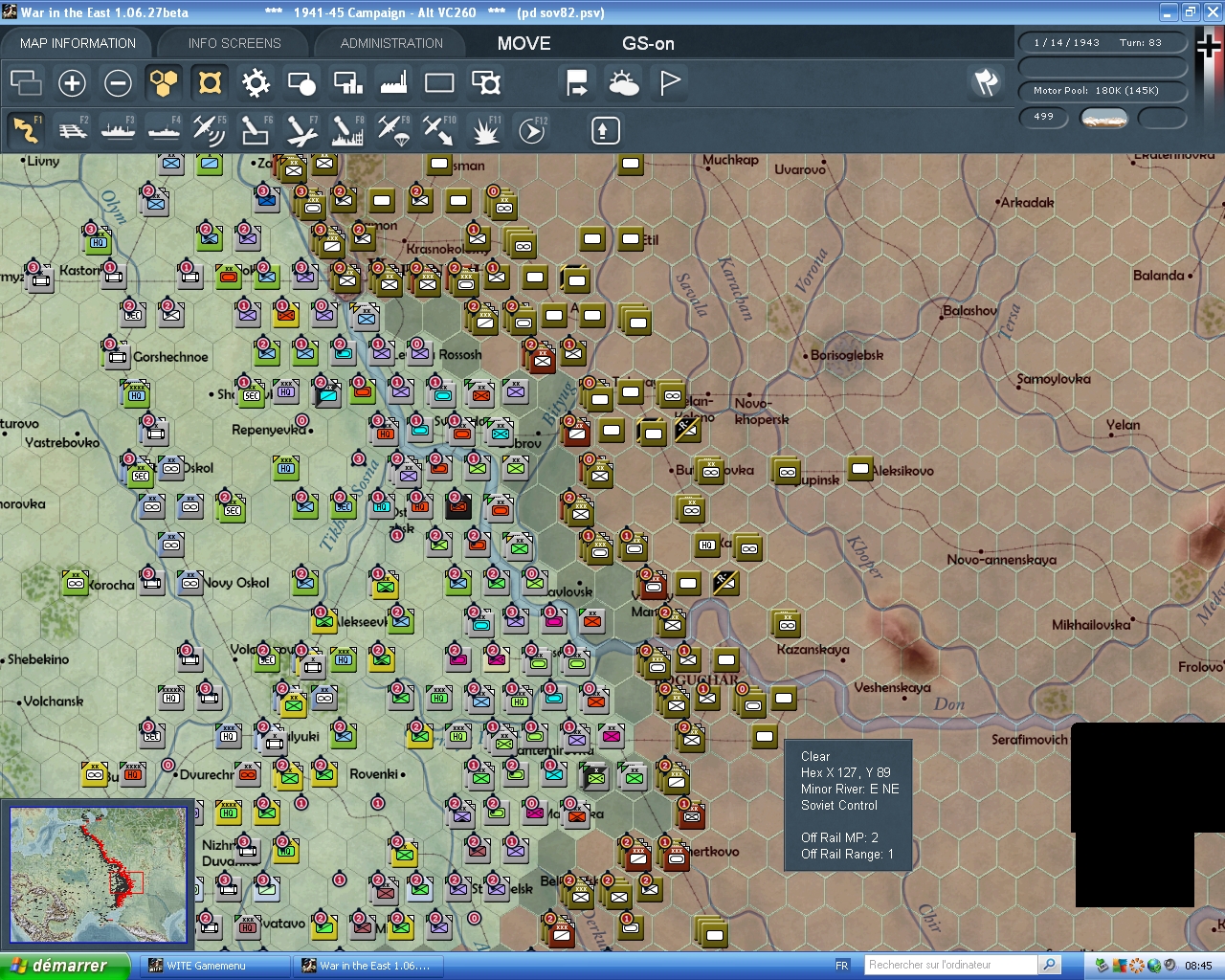Select F9 air transport parachute mode
Viewport: 1225px width, 980px height.
click(x=393, y=130)
